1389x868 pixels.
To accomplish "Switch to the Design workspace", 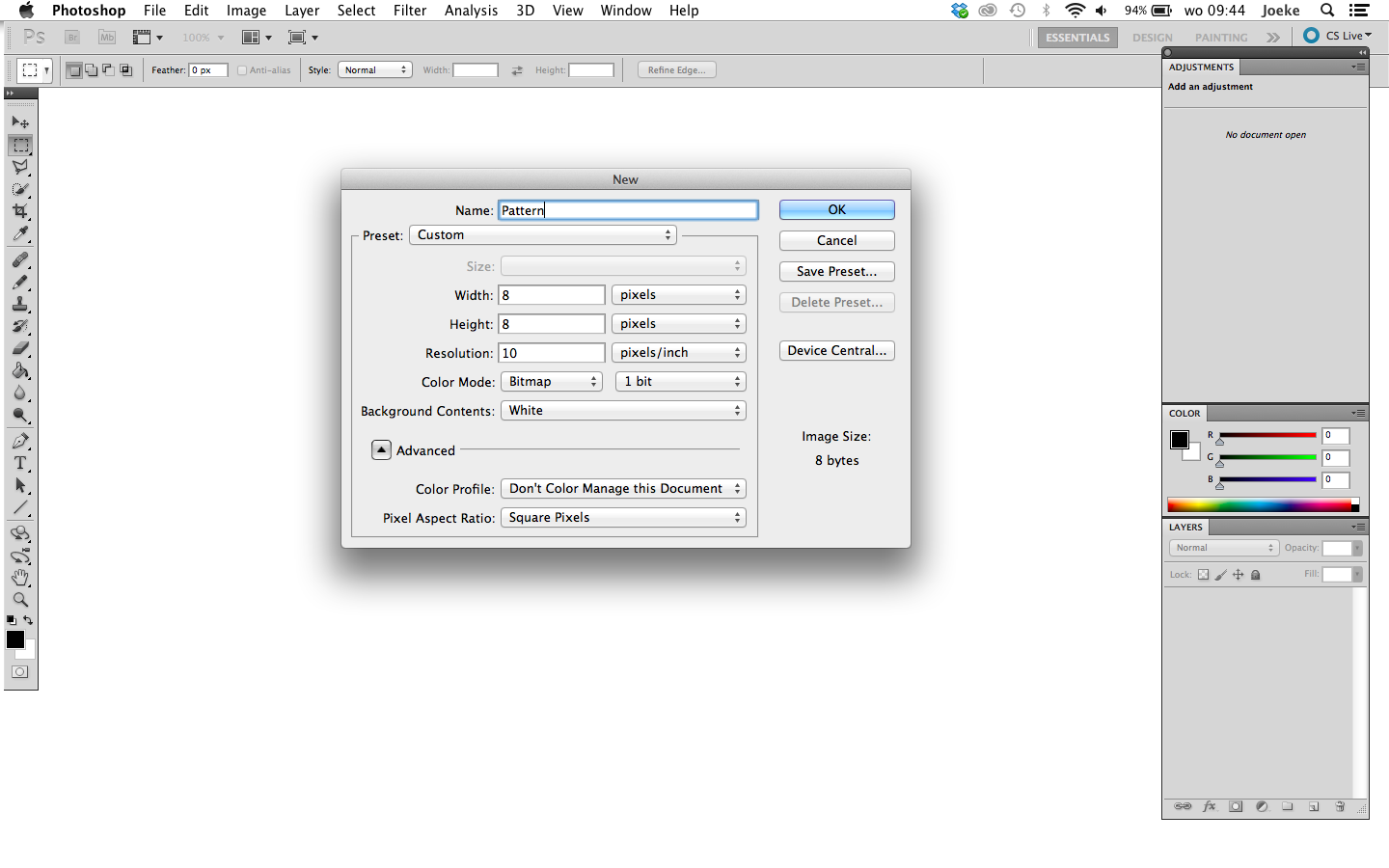I will coord(1153,38).
